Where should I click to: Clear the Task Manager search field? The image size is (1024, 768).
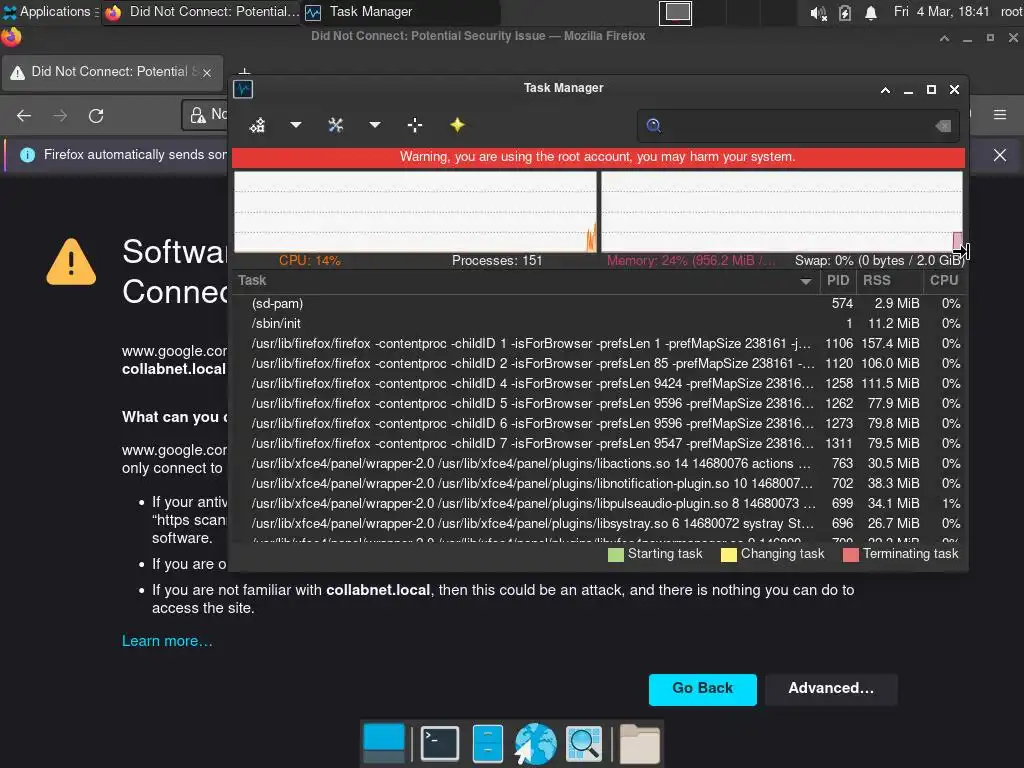point(943,126)
